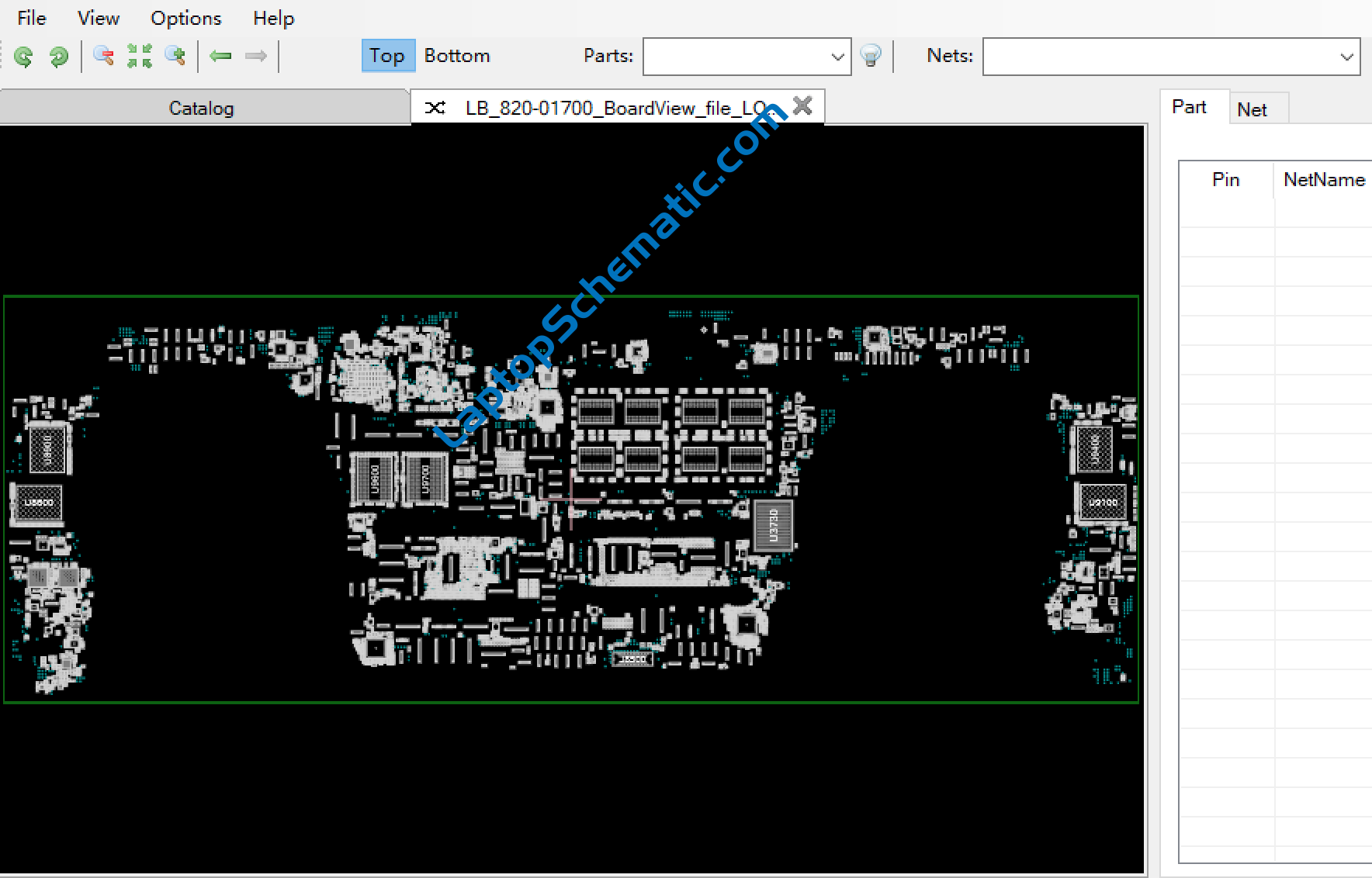The image size is (1372, 878).
Task: Click the Pin column header
Action: (x=1226, y=180)
